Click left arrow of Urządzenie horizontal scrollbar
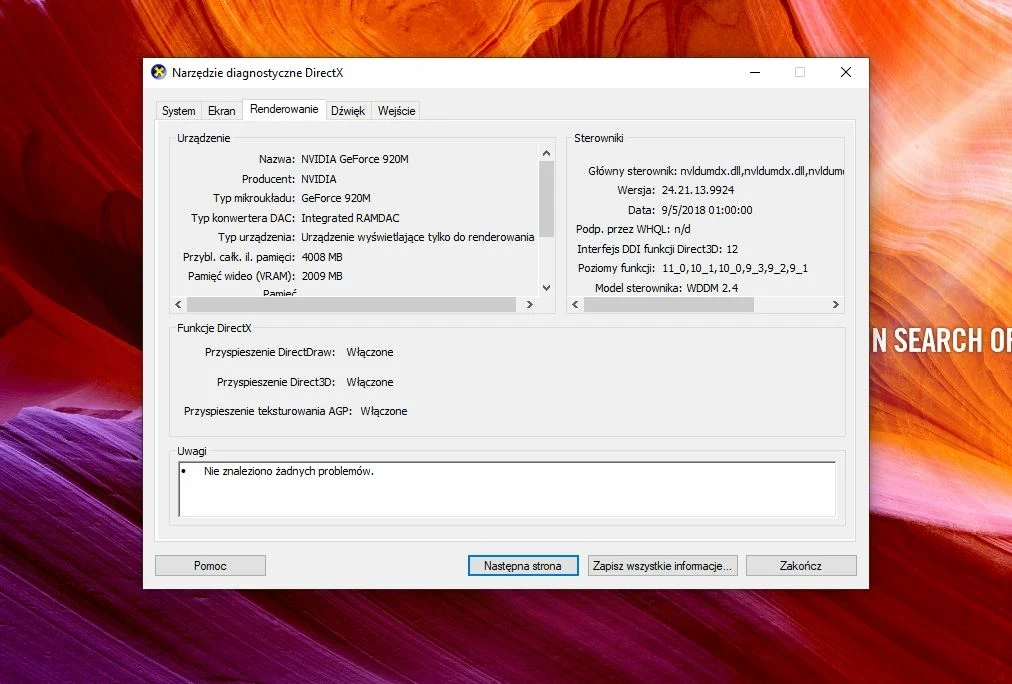 pos(179,305)
